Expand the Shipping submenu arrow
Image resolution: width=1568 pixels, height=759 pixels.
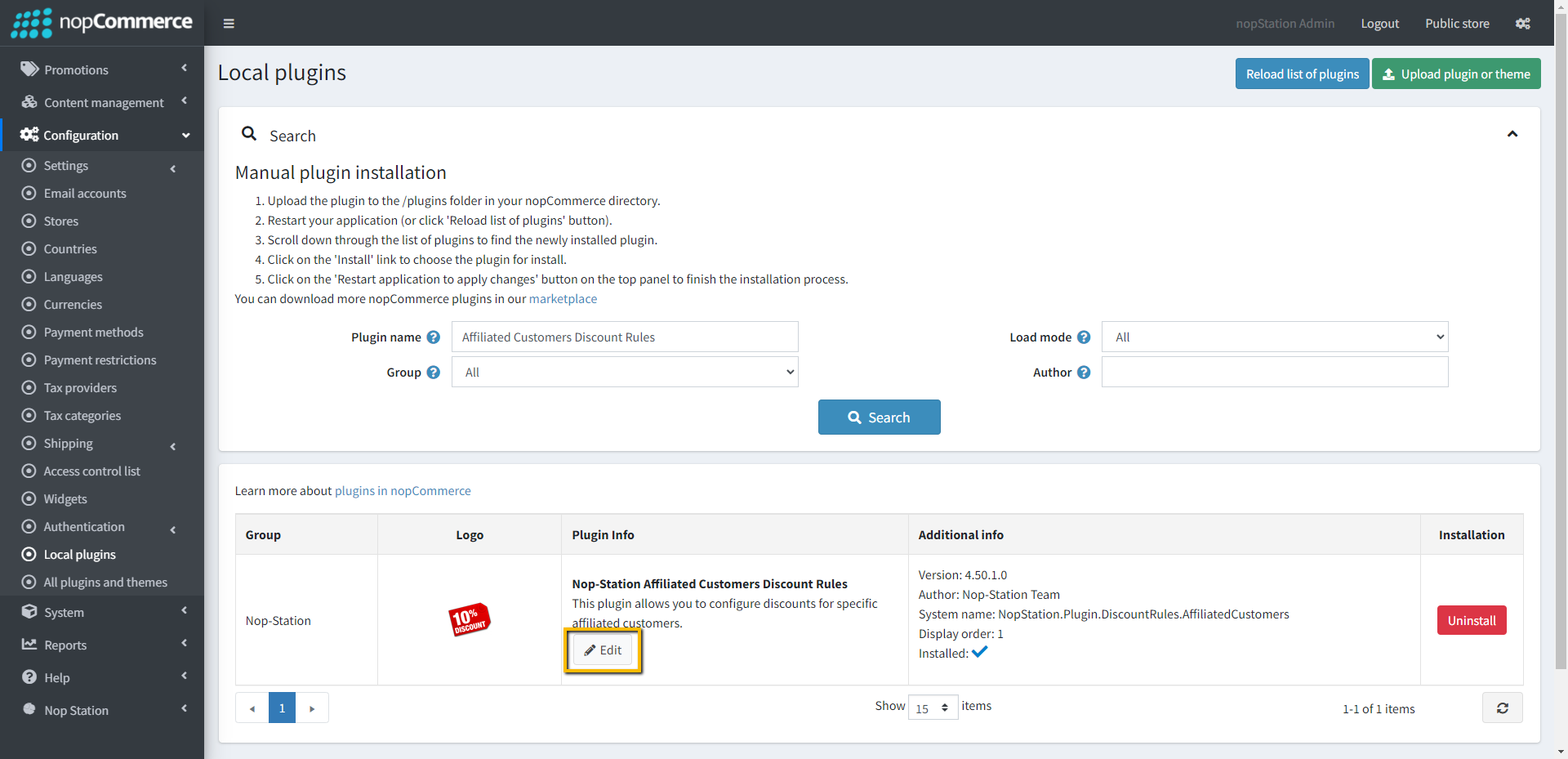pos(173,447)
